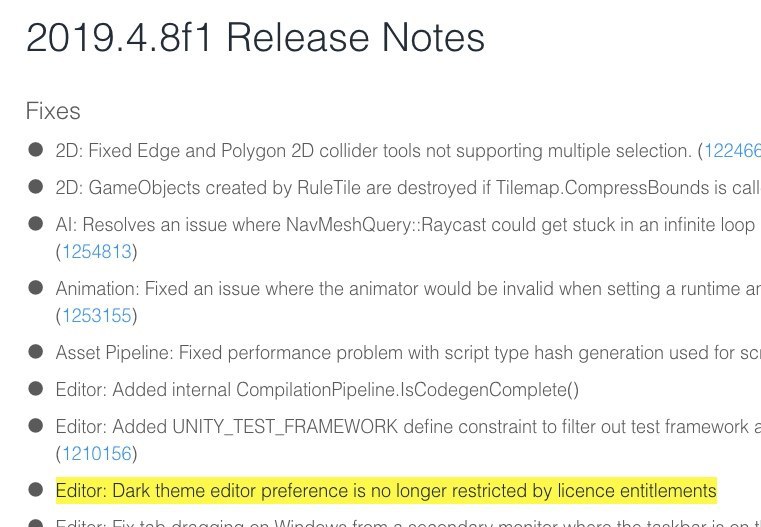Click the bullet beside the IsCodegenComplete entry
The height and width of the screenshot is (527, 761).
tap(36, 389)
